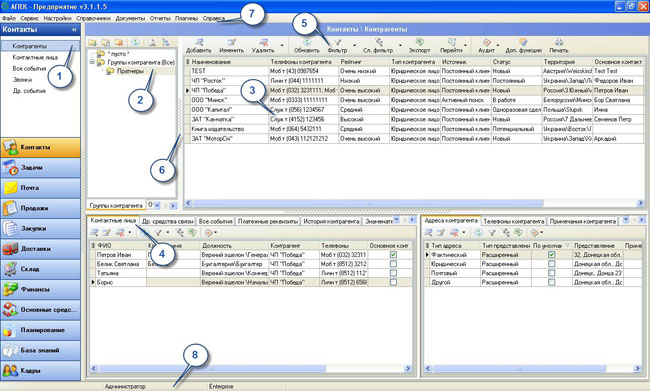Uncheck default checkbox for Фактический address
Screen dimensions: 650x391
pos(551,255)
